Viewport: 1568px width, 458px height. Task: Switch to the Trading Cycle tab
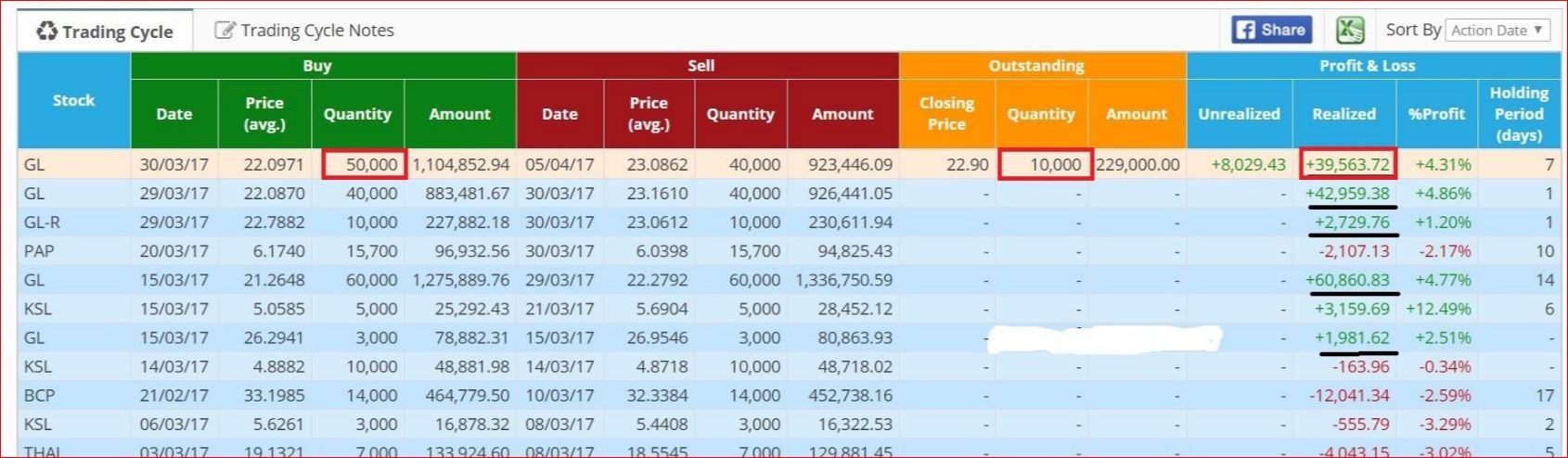pos(105,32)
